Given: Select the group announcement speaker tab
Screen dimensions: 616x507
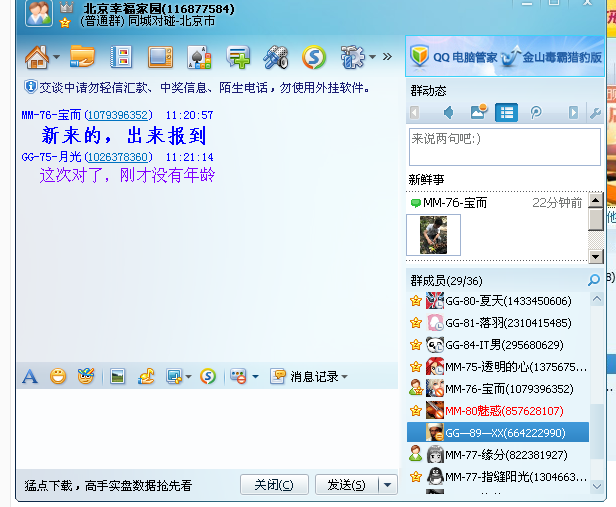Looking at the screenshot, I should 448,113.
